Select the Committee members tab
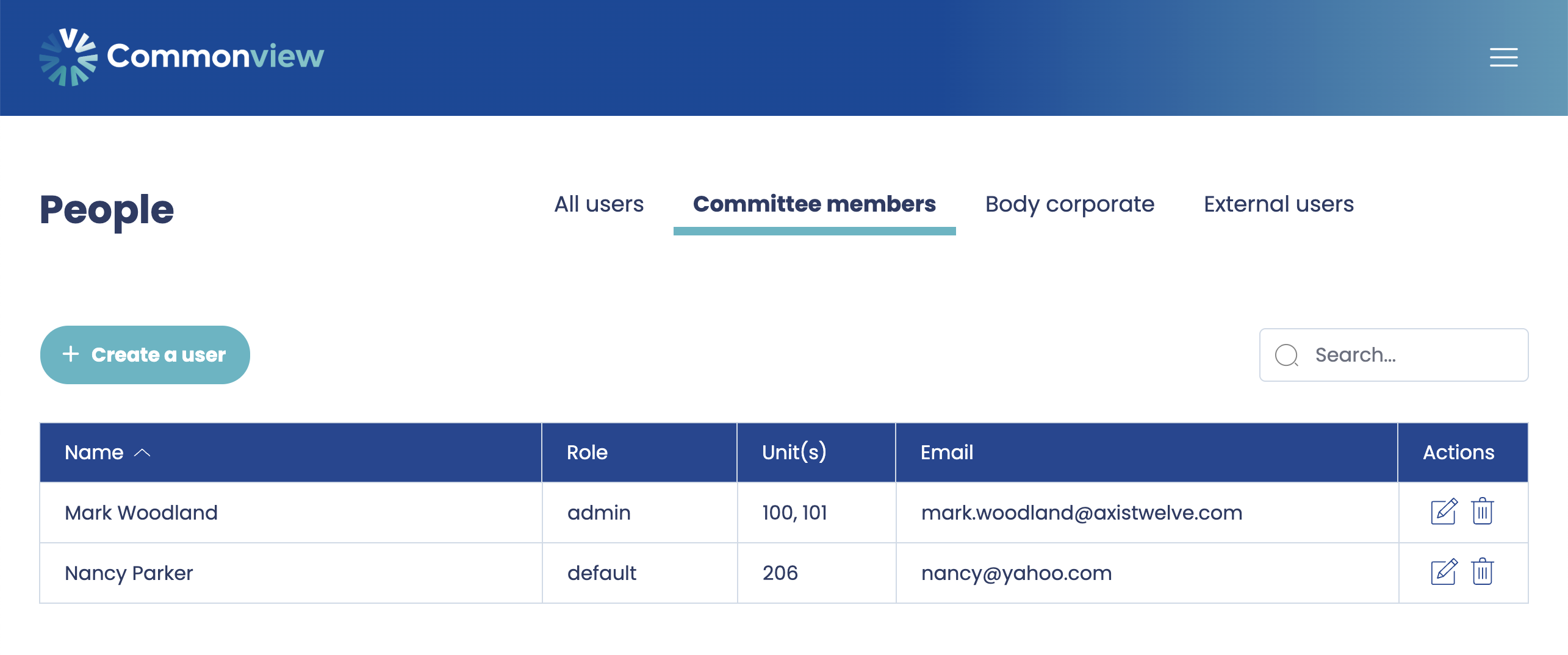This screenshot has width=1568, height=655. pos(814,204)
